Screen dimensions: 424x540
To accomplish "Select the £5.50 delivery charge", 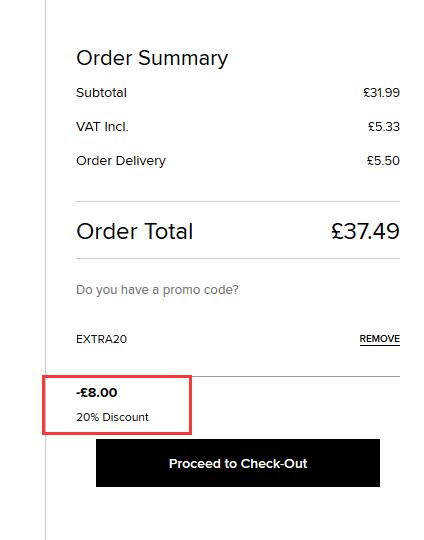I will click(x=383, y=161).
